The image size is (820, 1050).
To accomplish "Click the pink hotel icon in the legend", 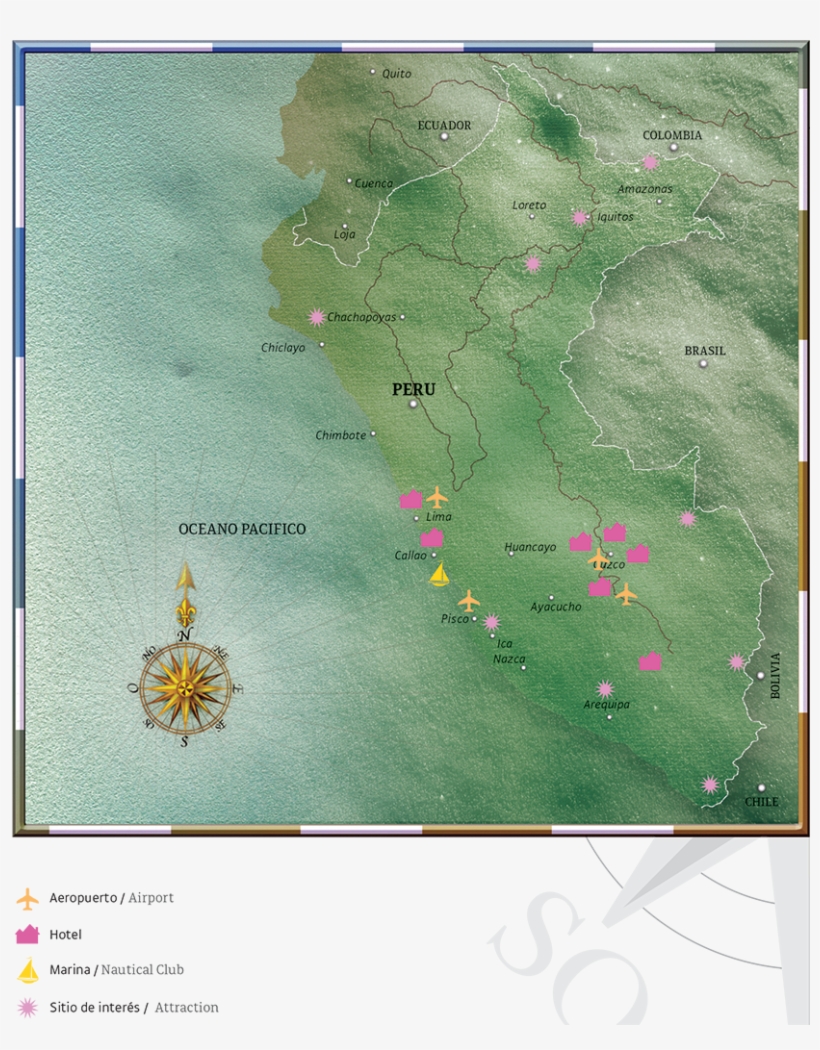I will pyautogui.click(x=27, y=934).
